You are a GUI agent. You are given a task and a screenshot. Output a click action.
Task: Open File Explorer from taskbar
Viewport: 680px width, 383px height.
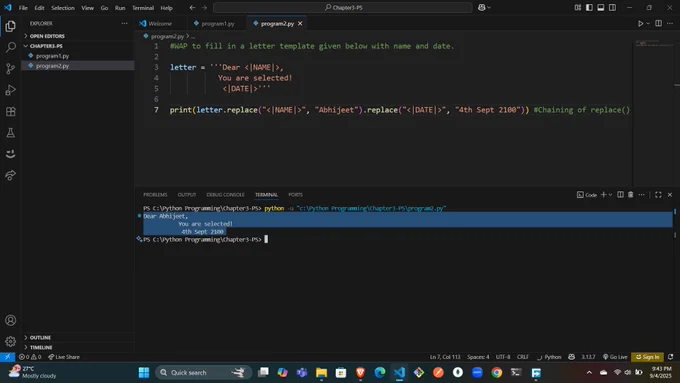321,373
